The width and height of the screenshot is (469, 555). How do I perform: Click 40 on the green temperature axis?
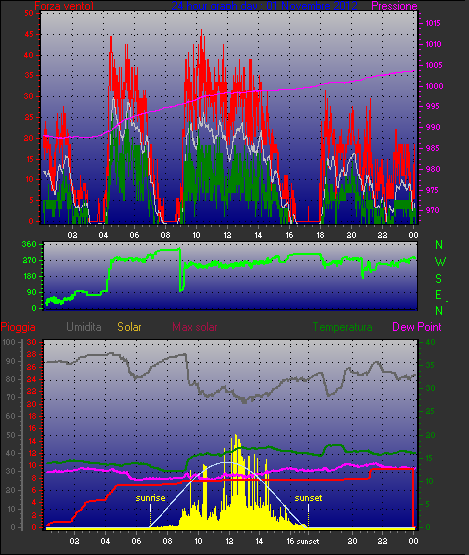click(430, 342)
